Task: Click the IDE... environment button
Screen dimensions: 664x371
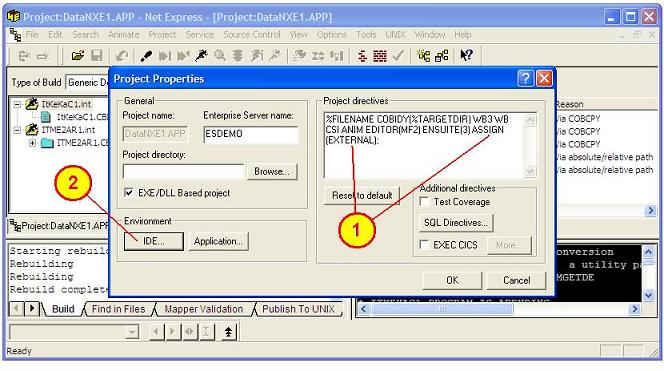Action: (154, 241)
